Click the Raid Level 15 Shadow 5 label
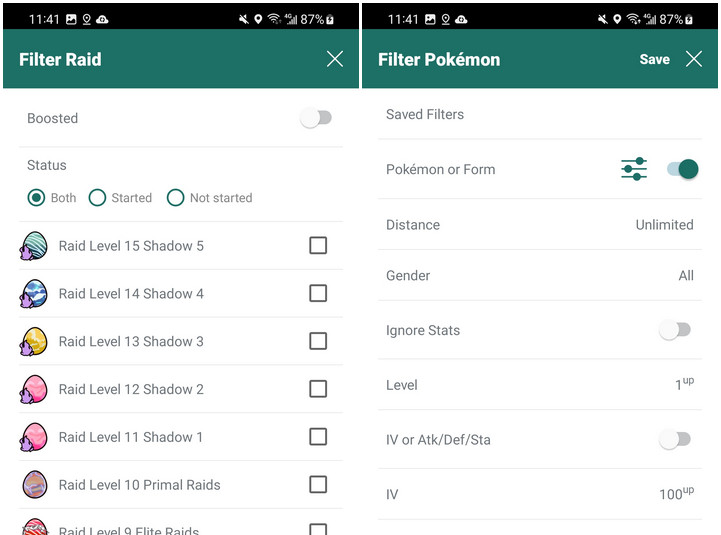Viewport: 721px width, 535px height. (x=131, y=246)
